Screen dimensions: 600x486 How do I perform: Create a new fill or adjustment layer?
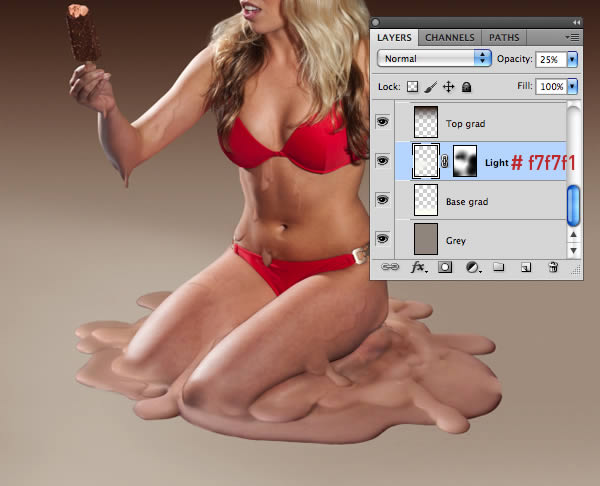(x=473, y=267)
